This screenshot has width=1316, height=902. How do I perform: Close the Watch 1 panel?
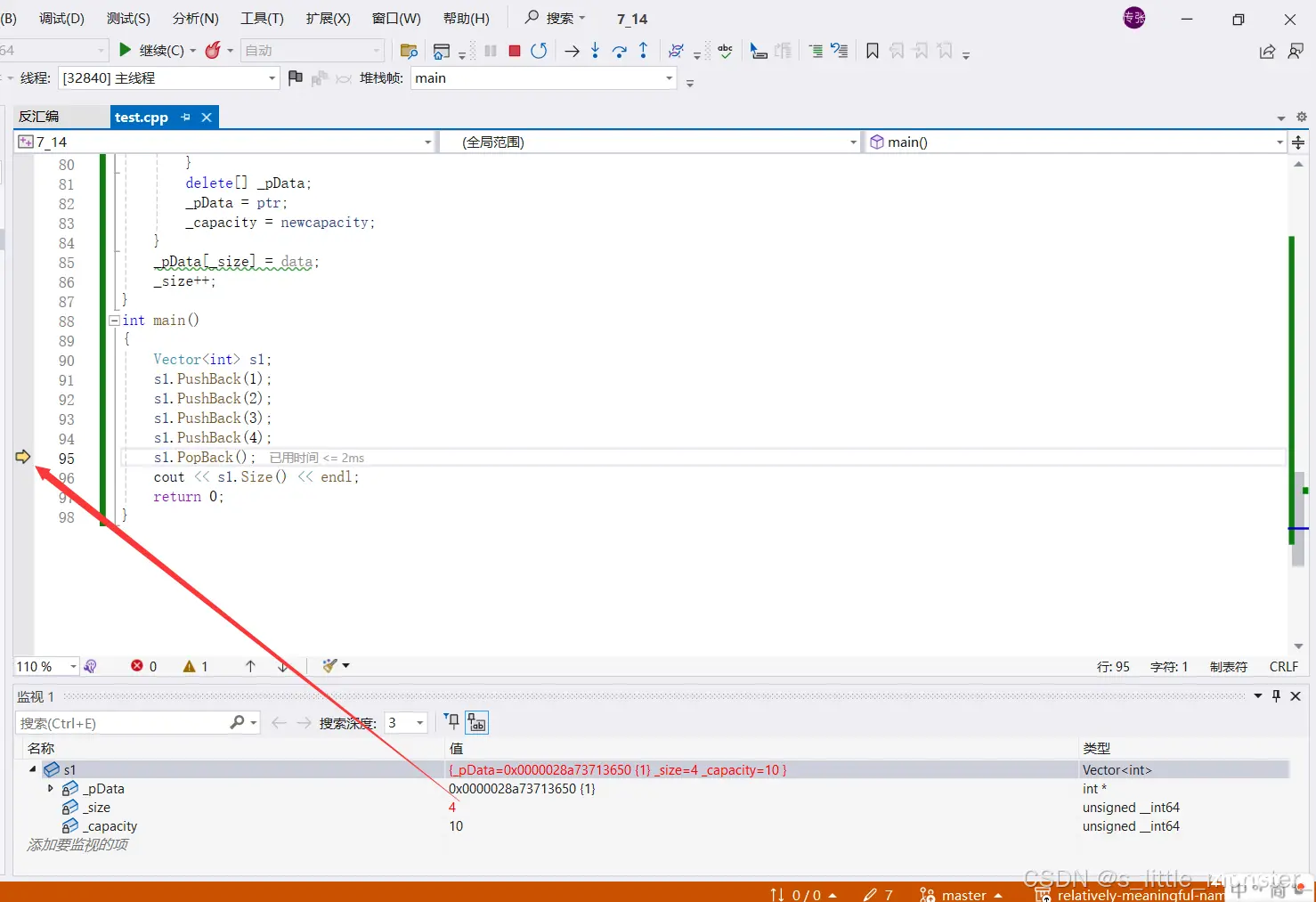(x=1296, y=696)
